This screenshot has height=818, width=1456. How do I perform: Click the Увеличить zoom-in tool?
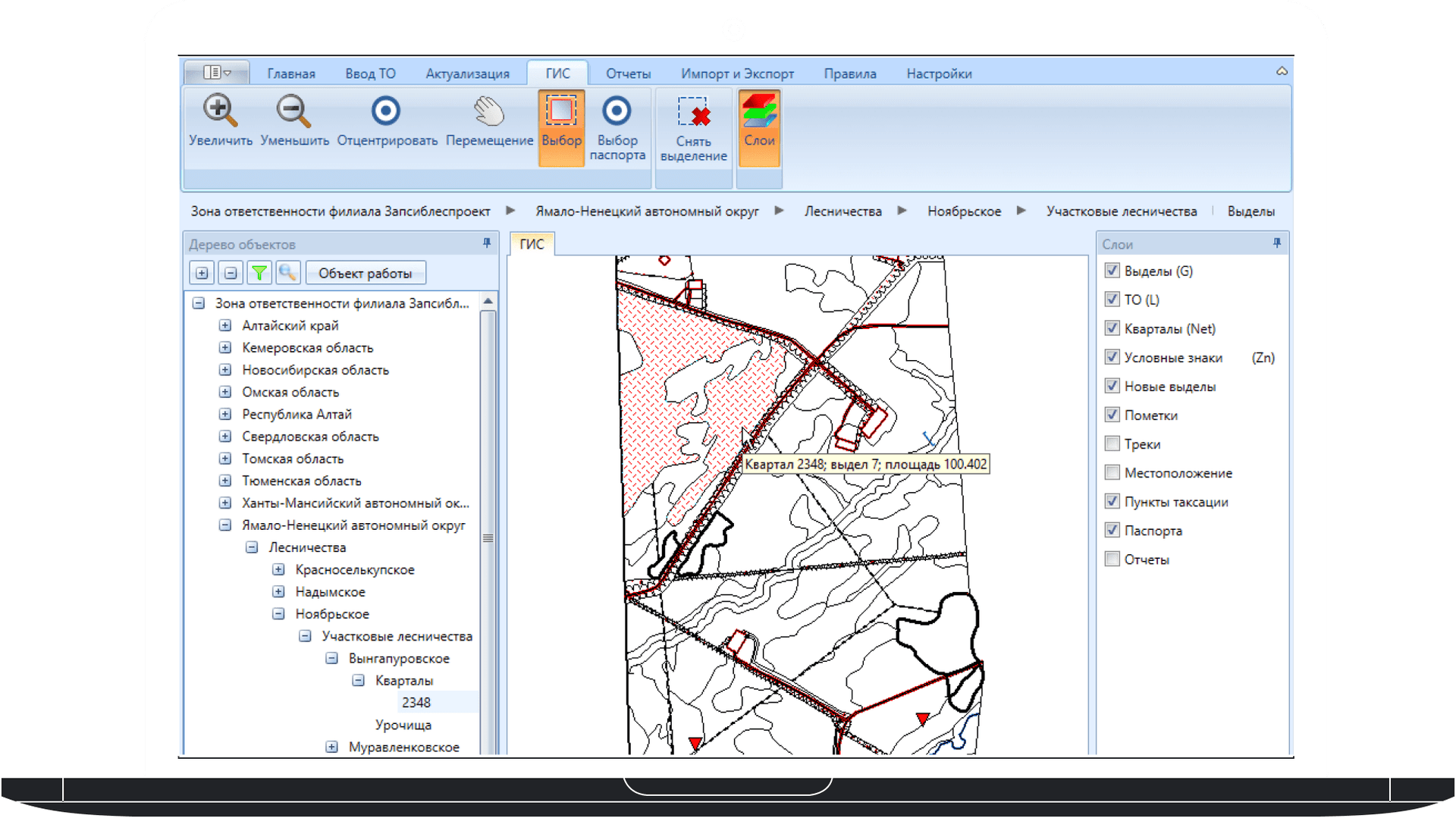point(220,121)
